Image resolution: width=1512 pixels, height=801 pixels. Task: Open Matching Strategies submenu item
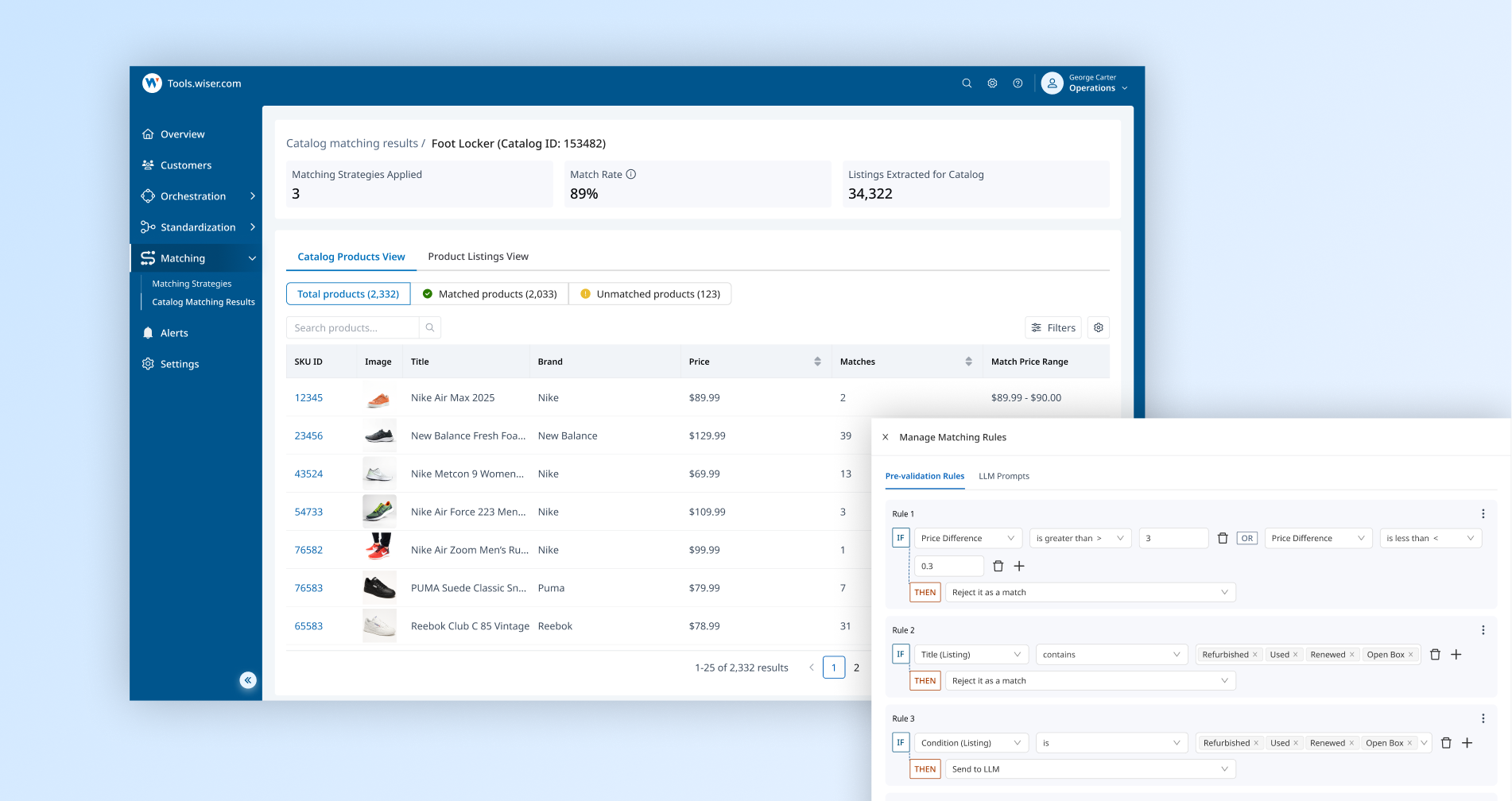tap(192, 284)
